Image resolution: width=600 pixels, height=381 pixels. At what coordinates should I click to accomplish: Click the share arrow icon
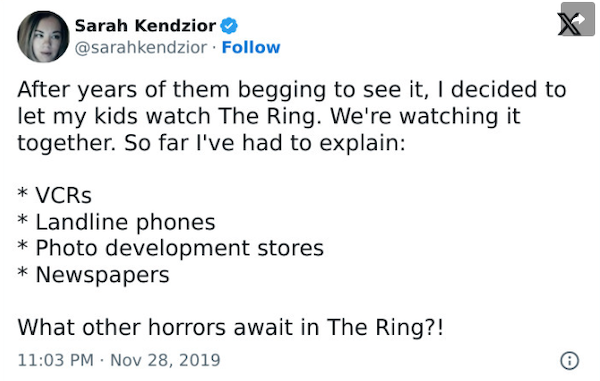pos(579,19)
